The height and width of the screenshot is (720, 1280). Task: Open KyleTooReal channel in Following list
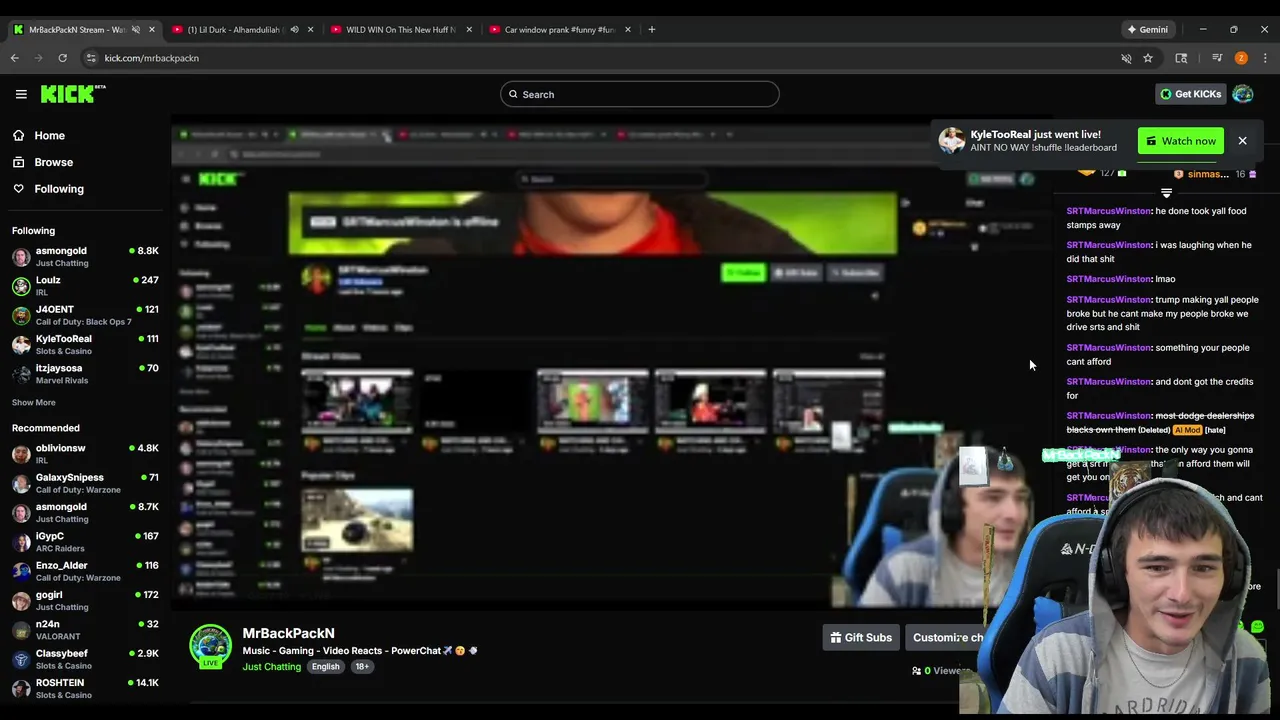coord(84,344)
